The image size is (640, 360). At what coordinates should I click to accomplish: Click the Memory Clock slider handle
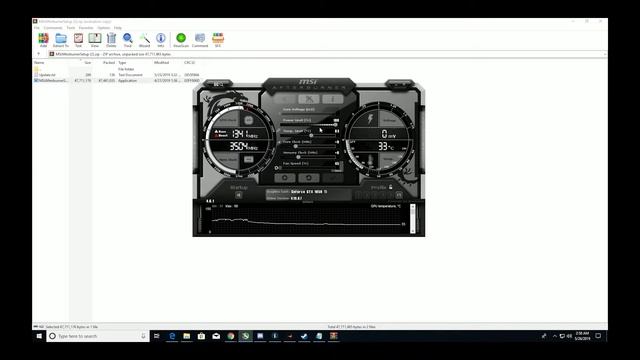(298, 157)
